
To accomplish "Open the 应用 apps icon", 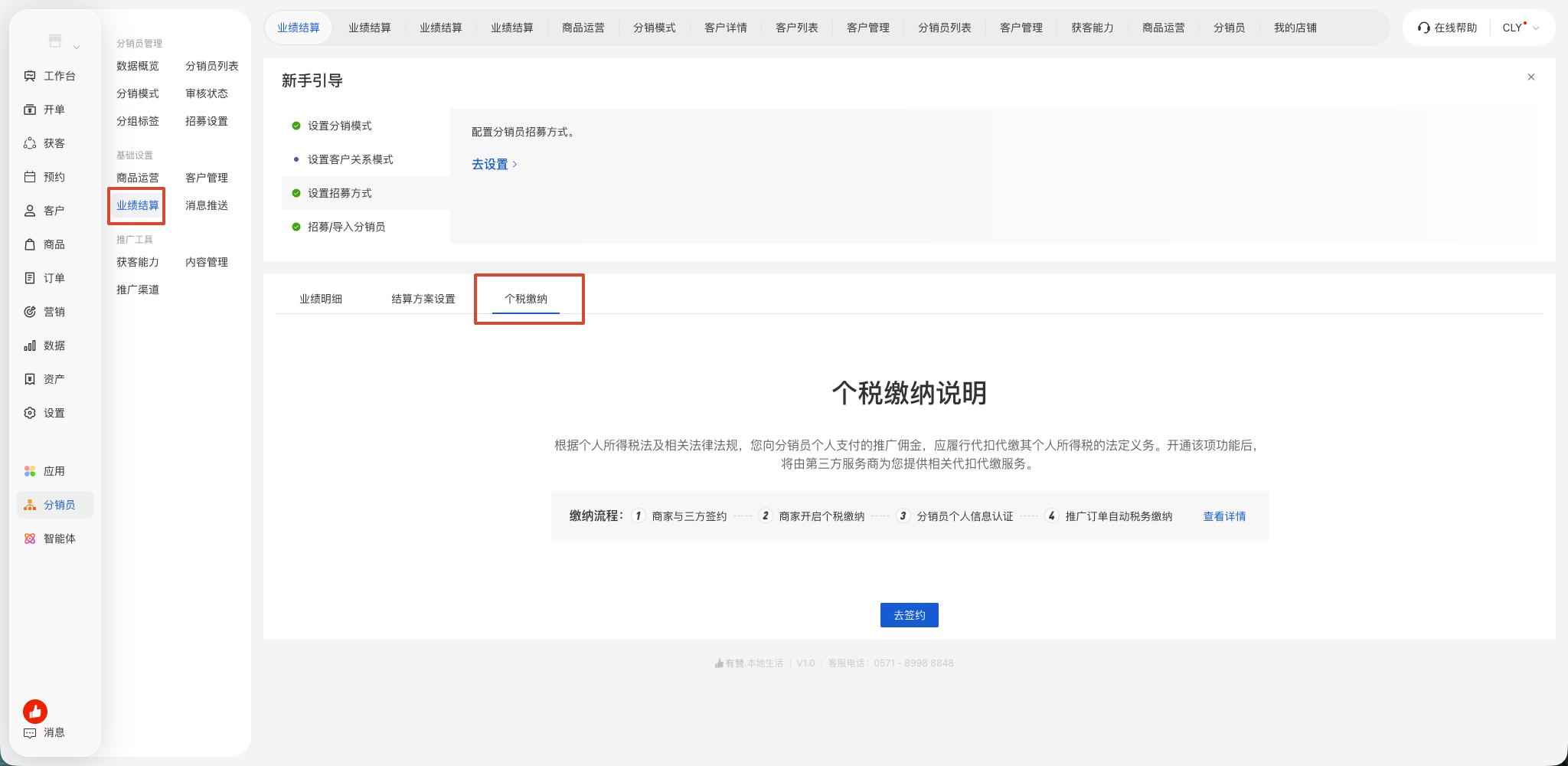I will [30, 471].
